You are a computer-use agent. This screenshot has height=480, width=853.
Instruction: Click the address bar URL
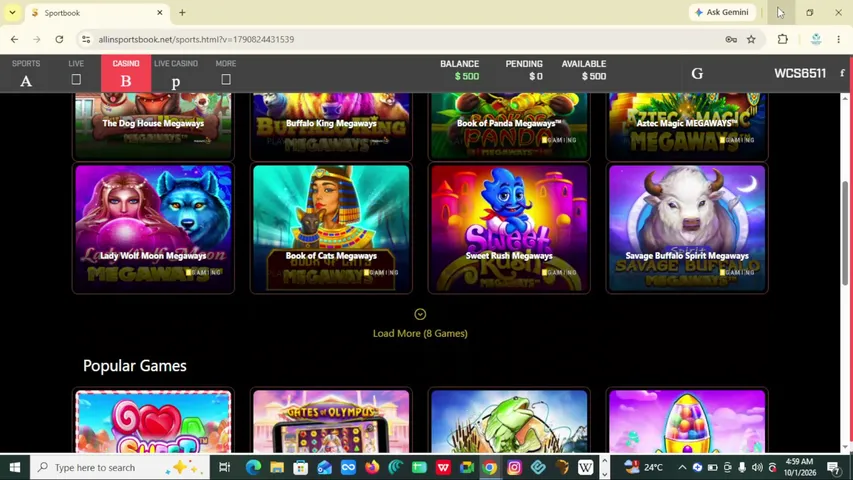tap(196, 39)
